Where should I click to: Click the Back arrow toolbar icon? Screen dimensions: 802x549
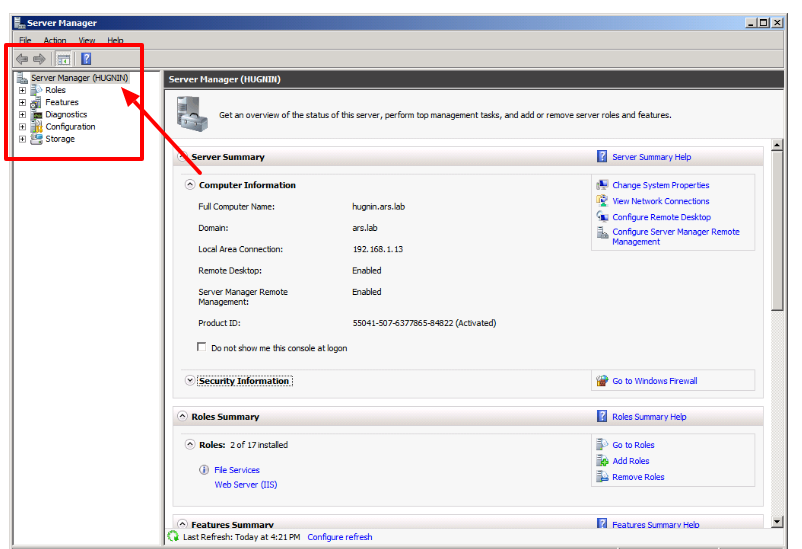click(22, 59)
